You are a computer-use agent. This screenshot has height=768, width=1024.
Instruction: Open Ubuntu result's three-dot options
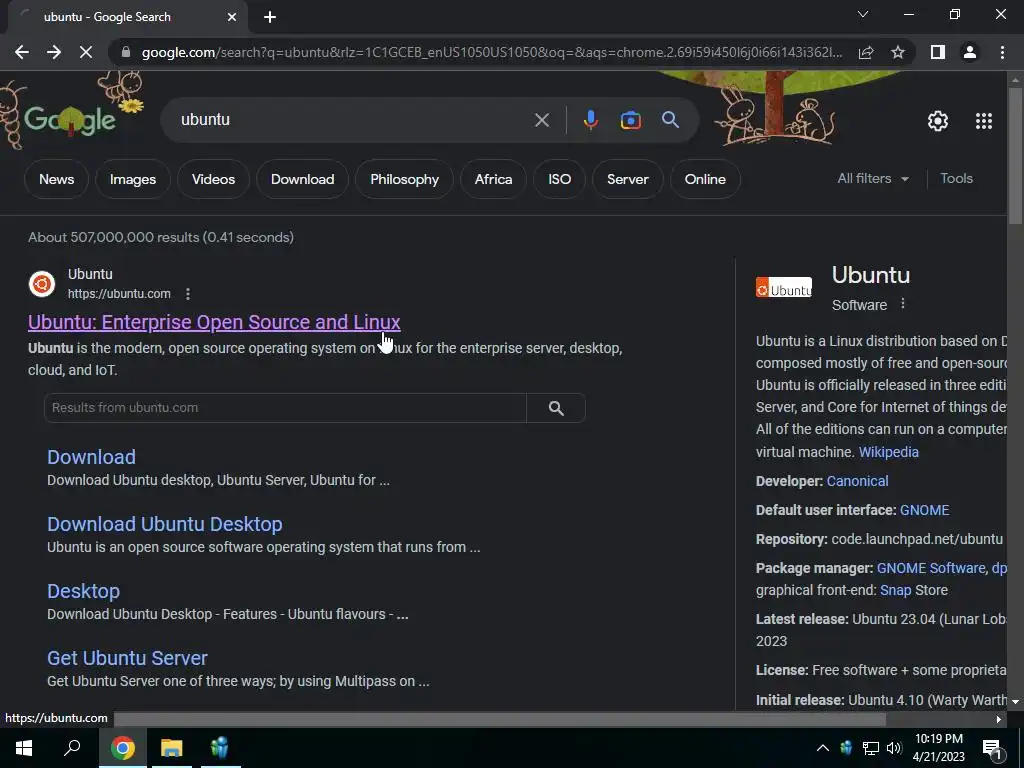187,294
